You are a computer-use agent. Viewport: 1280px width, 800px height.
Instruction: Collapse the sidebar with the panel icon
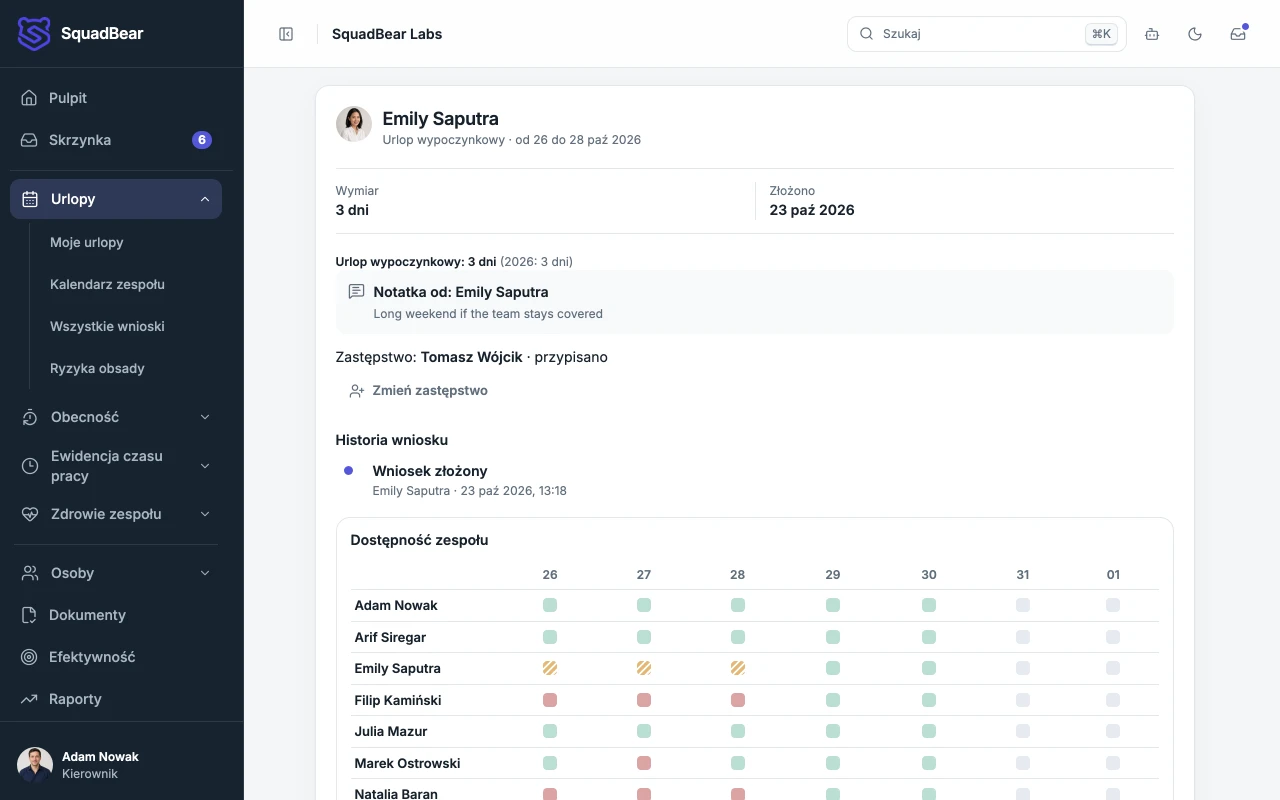(x=286, y=34)
